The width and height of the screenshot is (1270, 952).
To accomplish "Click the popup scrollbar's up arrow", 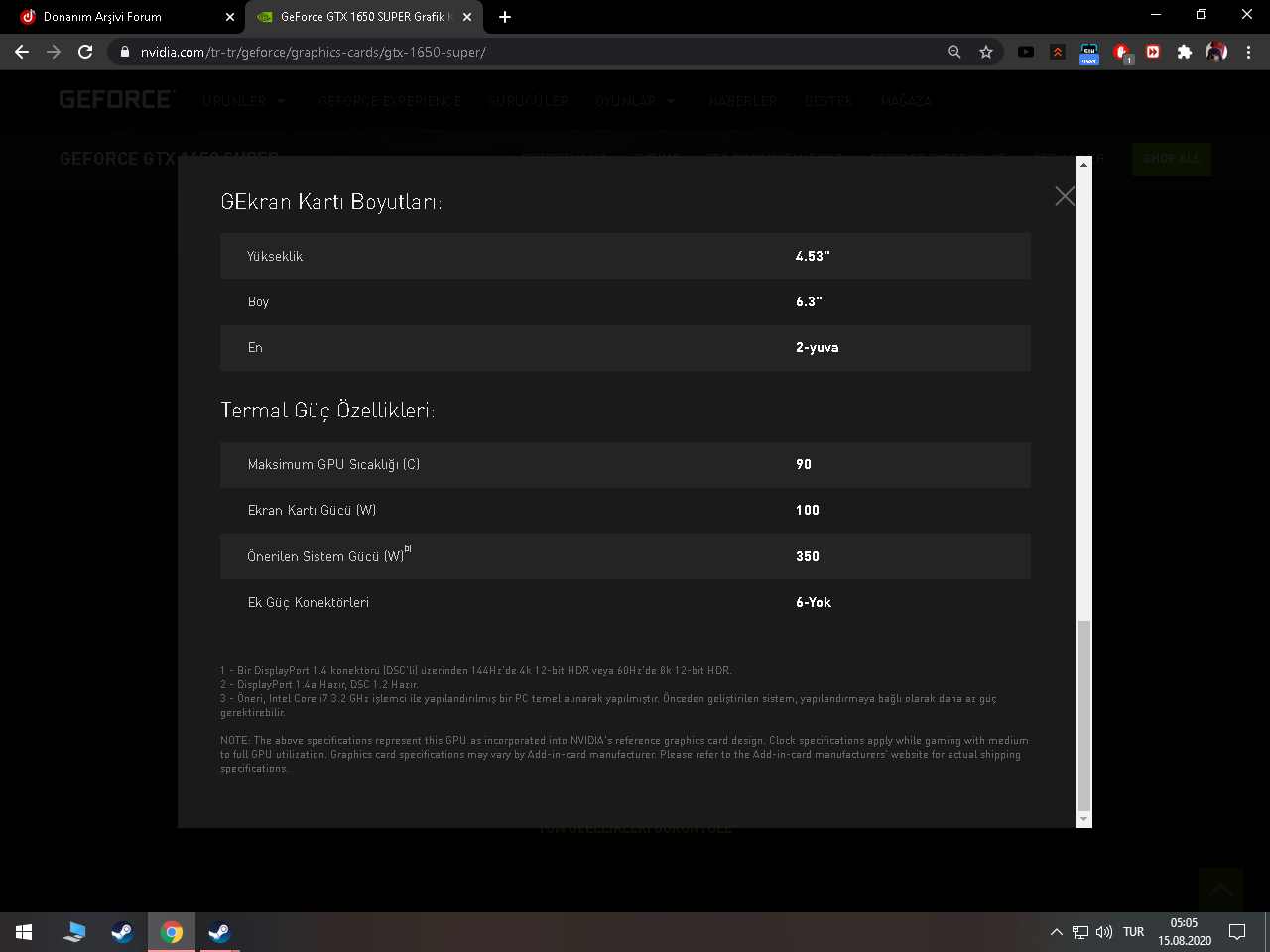I will (x=1083, y=164).
